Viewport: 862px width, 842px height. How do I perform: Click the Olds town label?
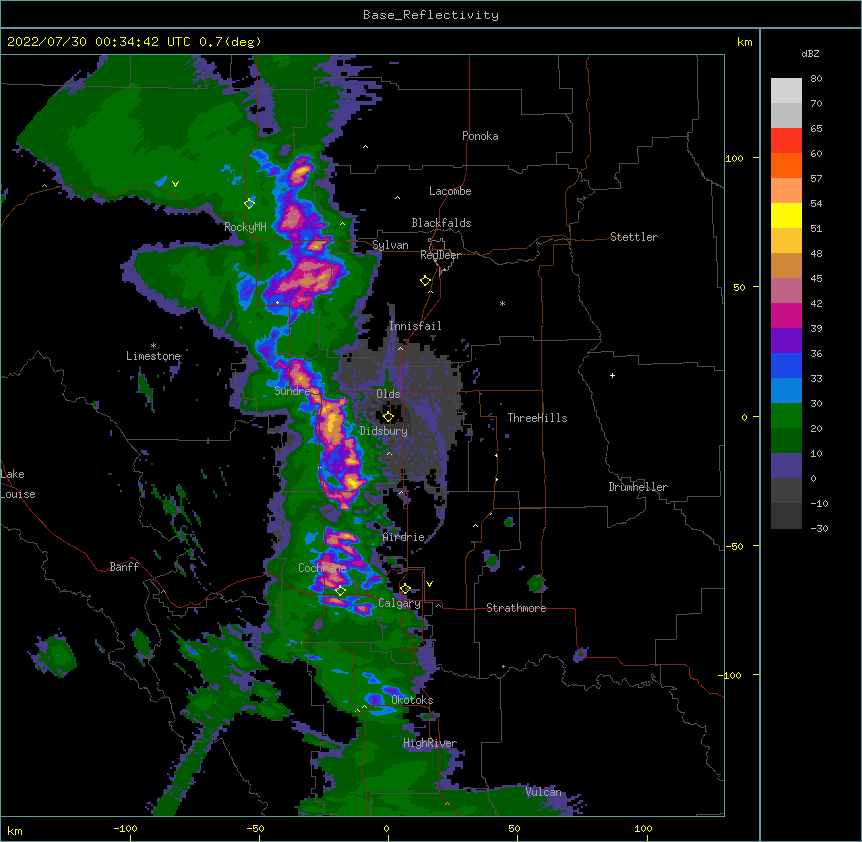(x=388, y=394)
